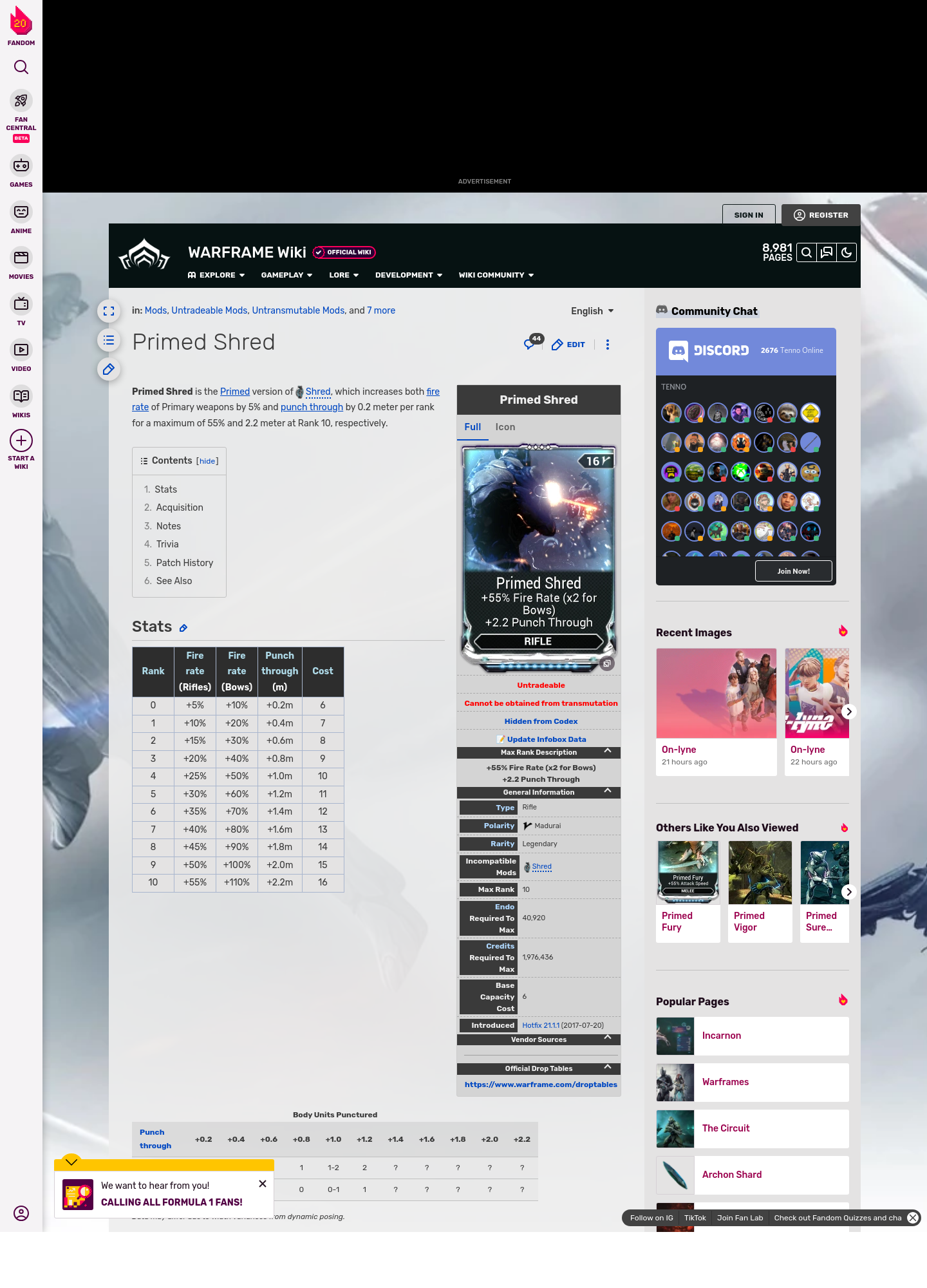
Task: Advance the Others Also Viewed carousel
Action: (849, 892)
